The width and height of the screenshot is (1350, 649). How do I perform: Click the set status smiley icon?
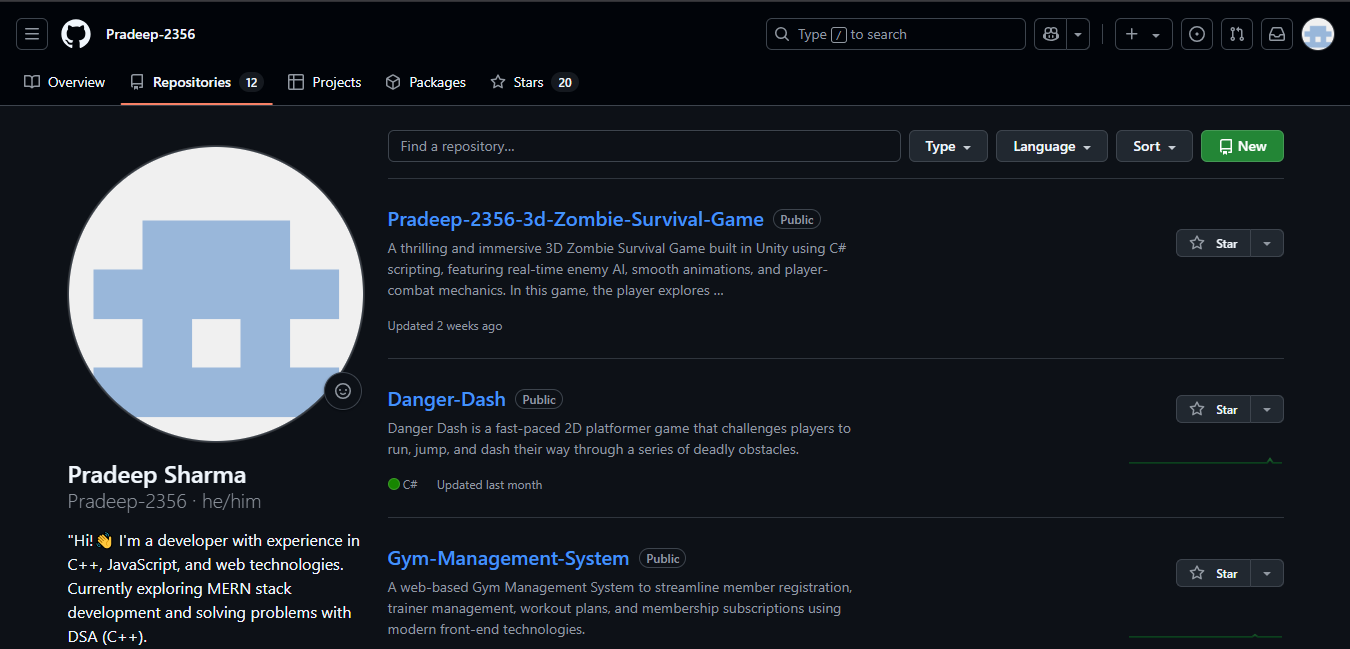(x=343, y=391)
